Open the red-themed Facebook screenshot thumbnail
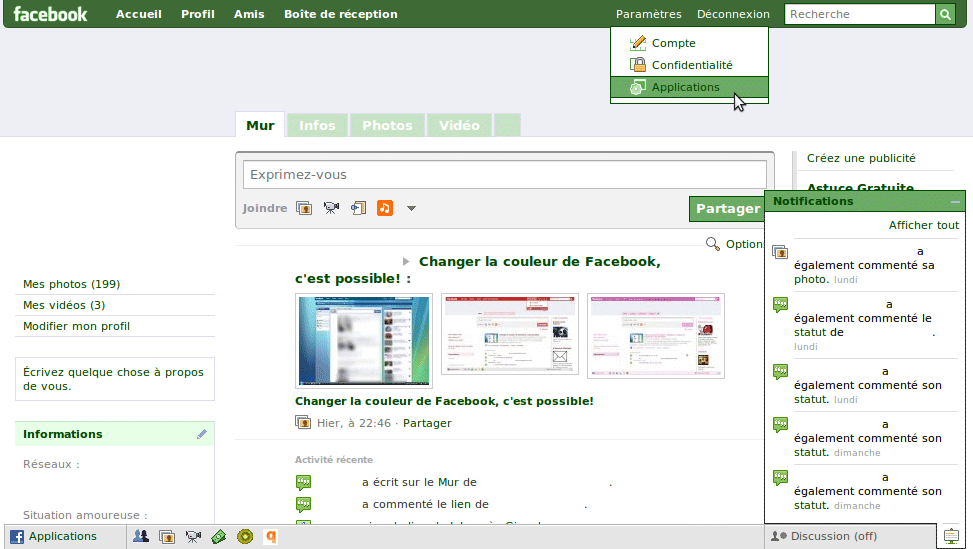 (x=509, y=334)
